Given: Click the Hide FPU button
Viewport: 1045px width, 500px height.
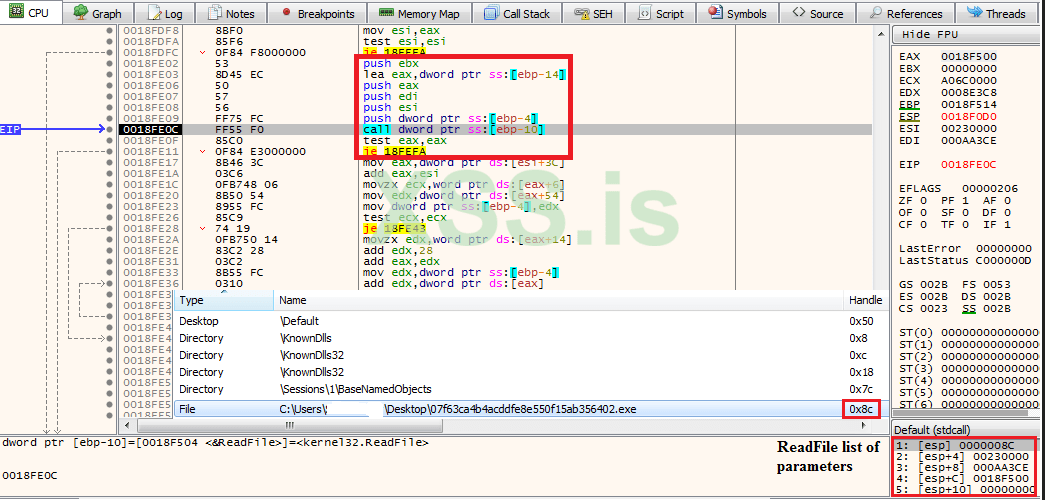Looking at the screenshot, I should pyautogui.click(x=963, y=35).
